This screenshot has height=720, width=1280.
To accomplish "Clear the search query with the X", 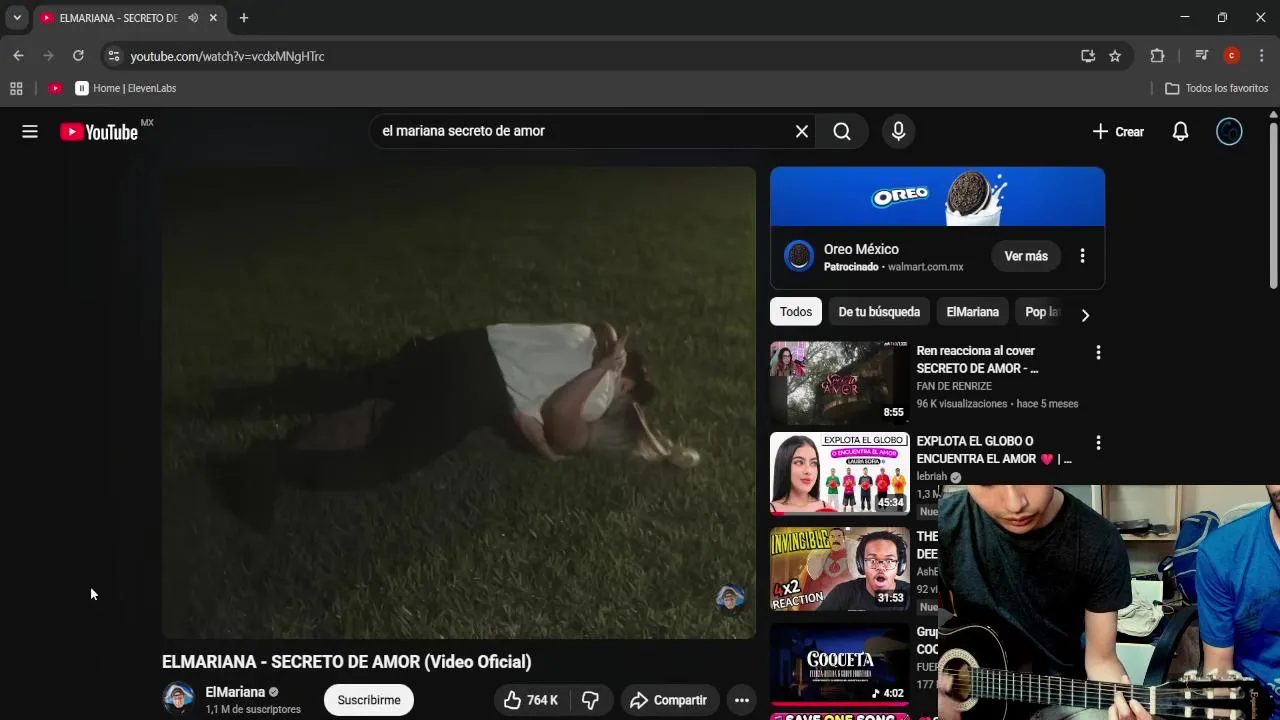I will point(802,132).
